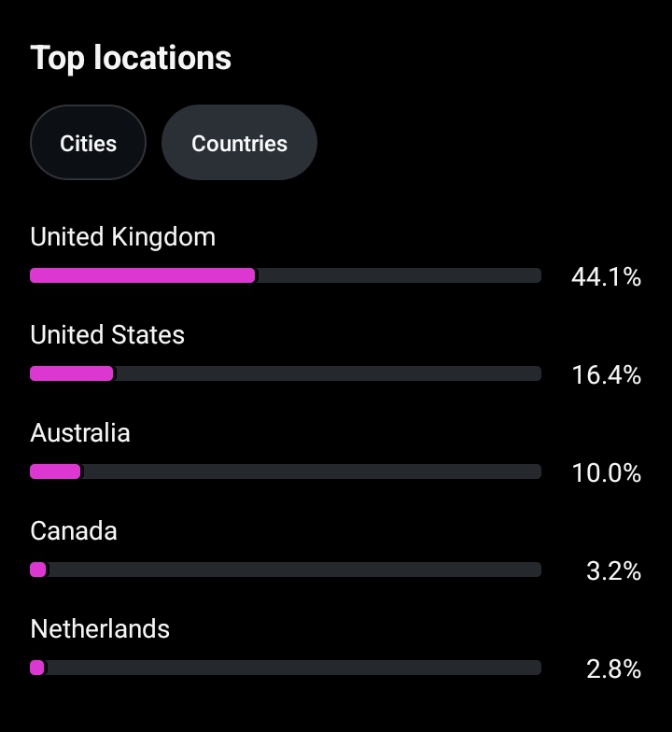The image size is (672, 732).
Task: Click the gray unfilled part of United Kingdom bar
Action: 398,276
